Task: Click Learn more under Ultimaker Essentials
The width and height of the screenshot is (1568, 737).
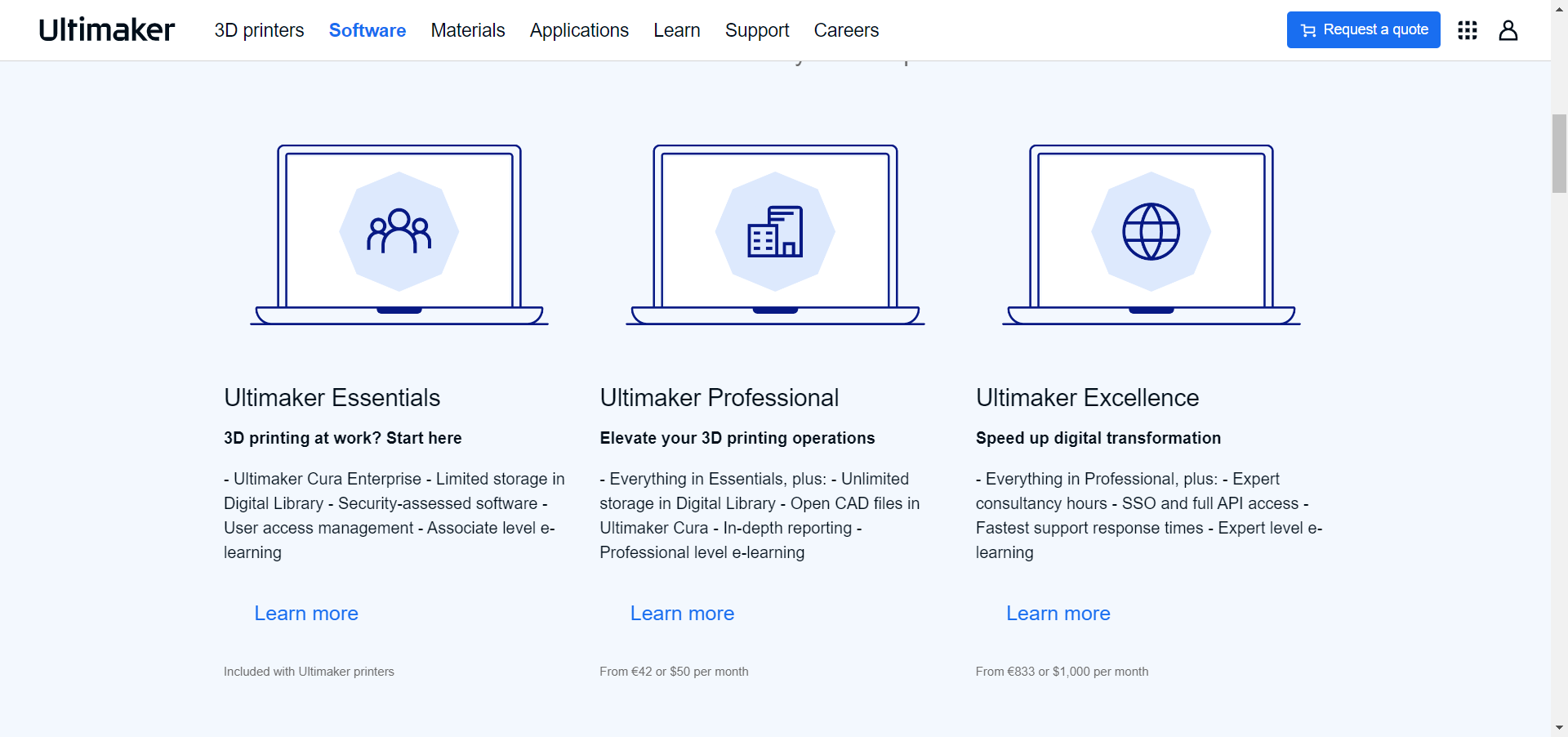Action: pyautogui.click(x=306, y=614)
